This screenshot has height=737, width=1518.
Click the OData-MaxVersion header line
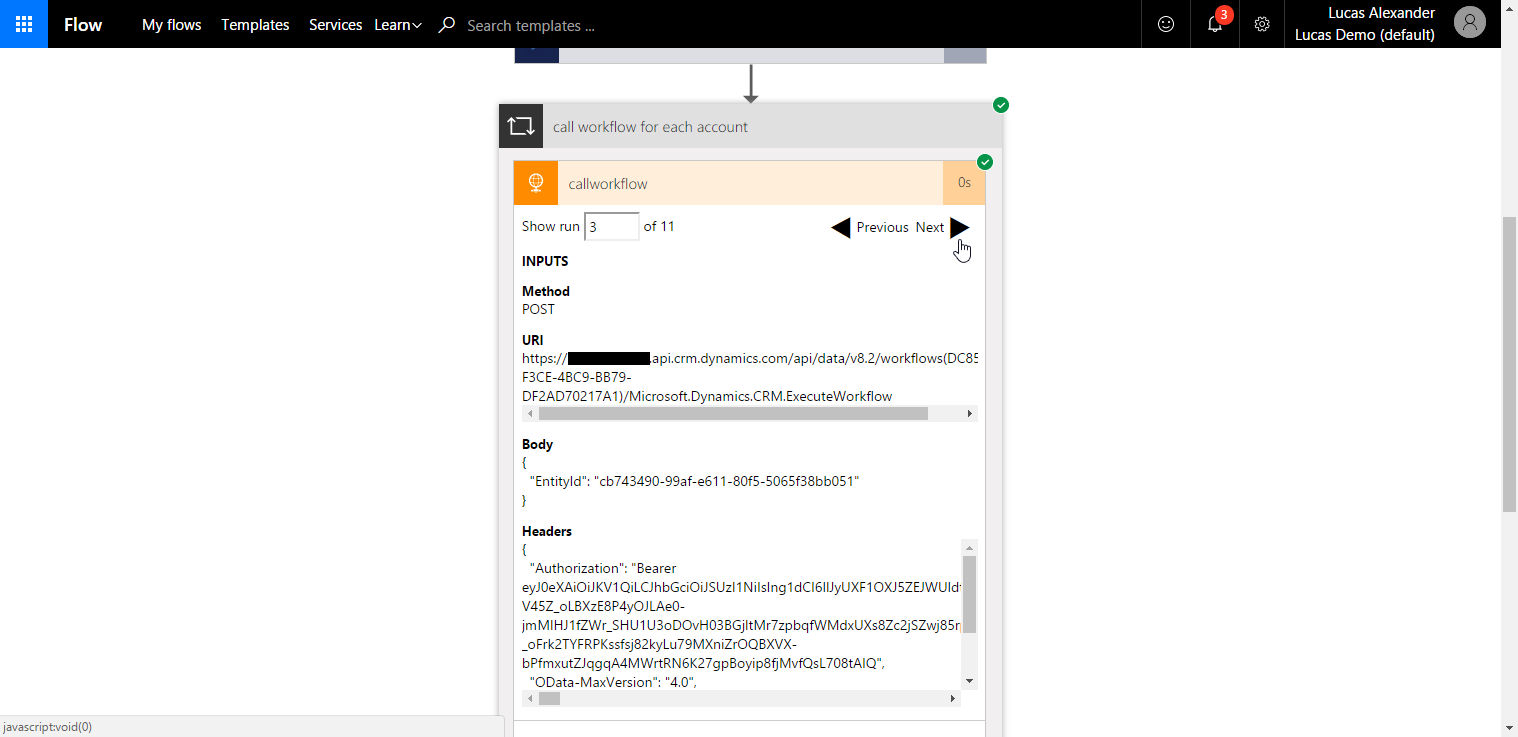tap(612, 682)
